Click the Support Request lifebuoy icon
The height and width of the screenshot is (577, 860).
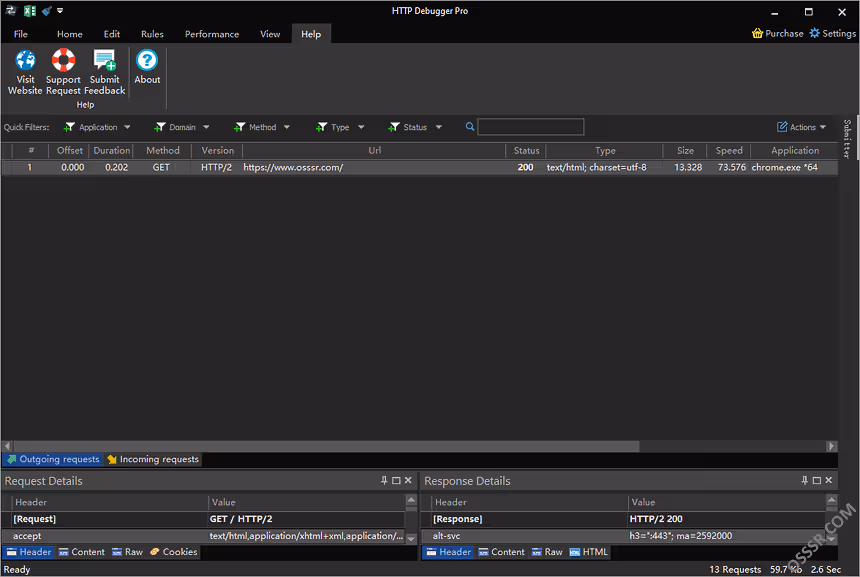(63, 60)
